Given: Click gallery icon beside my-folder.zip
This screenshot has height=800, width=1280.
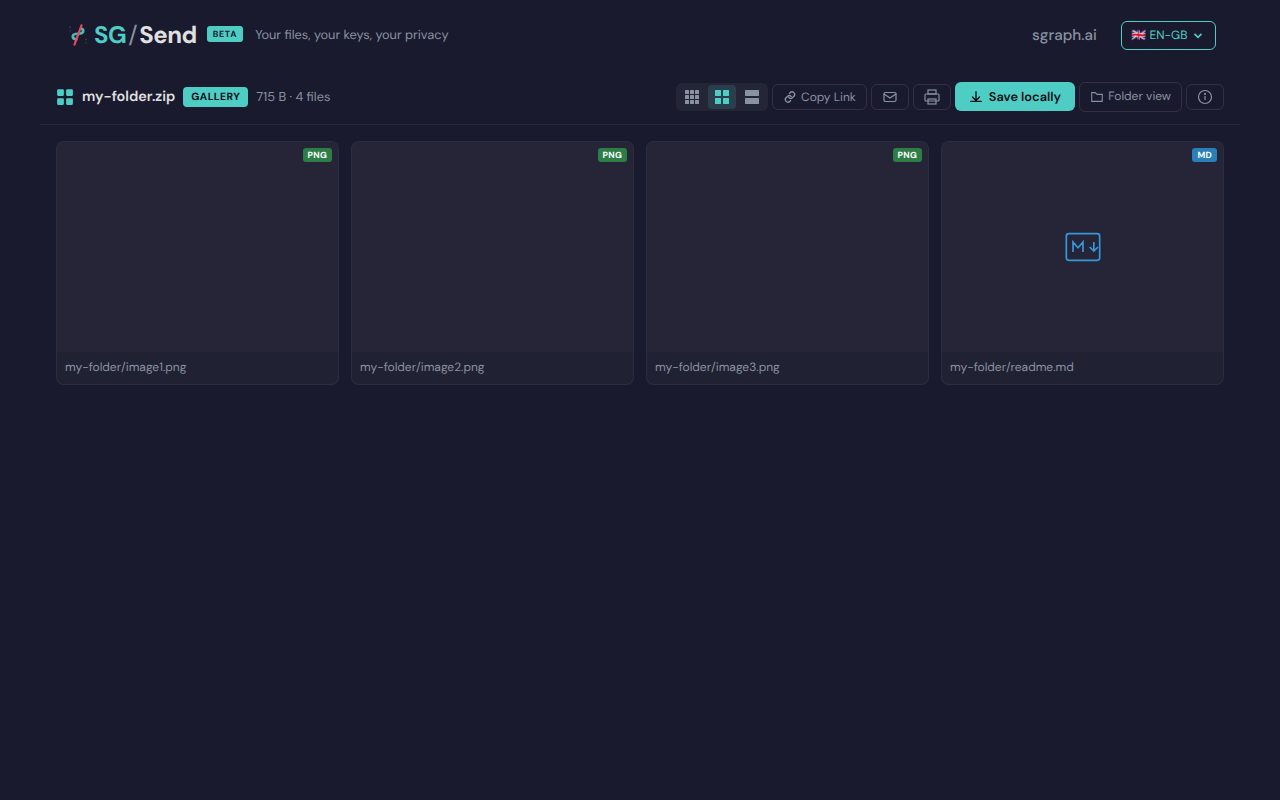Looking at the screenshot, I should pos(65,97).
